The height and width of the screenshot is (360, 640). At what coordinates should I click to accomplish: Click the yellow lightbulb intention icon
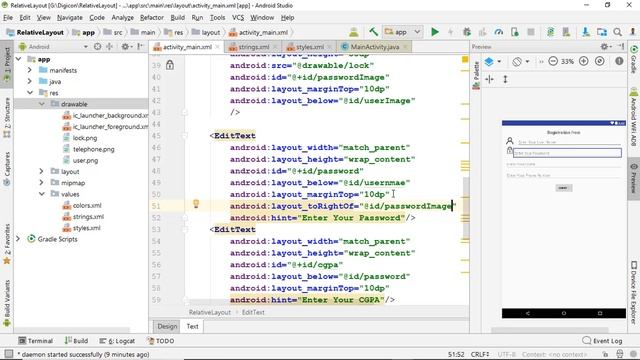196,204
